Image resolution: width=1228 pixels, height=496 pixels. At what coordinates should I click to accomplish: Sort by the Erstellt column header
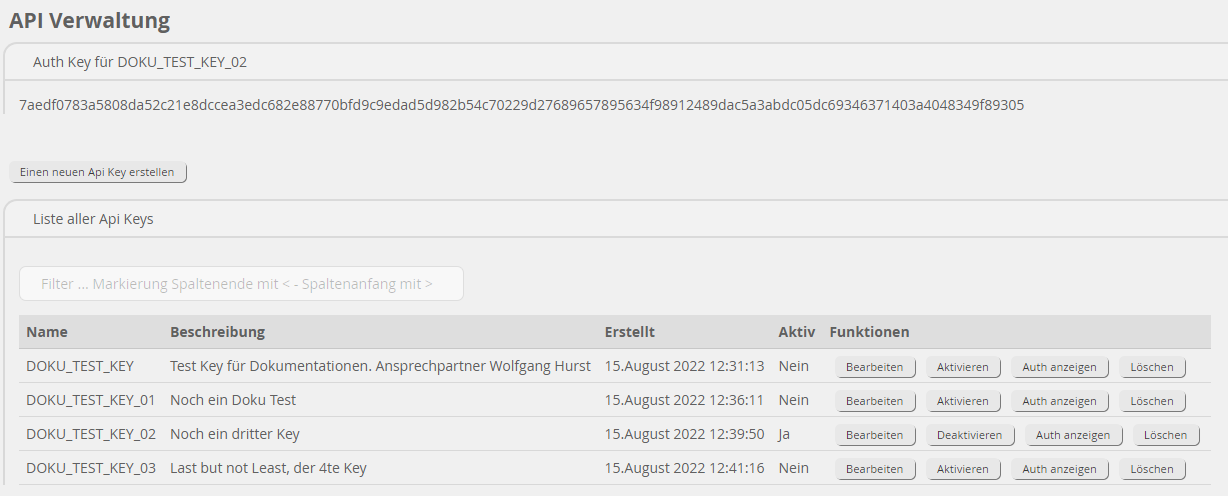click(630, 332)
